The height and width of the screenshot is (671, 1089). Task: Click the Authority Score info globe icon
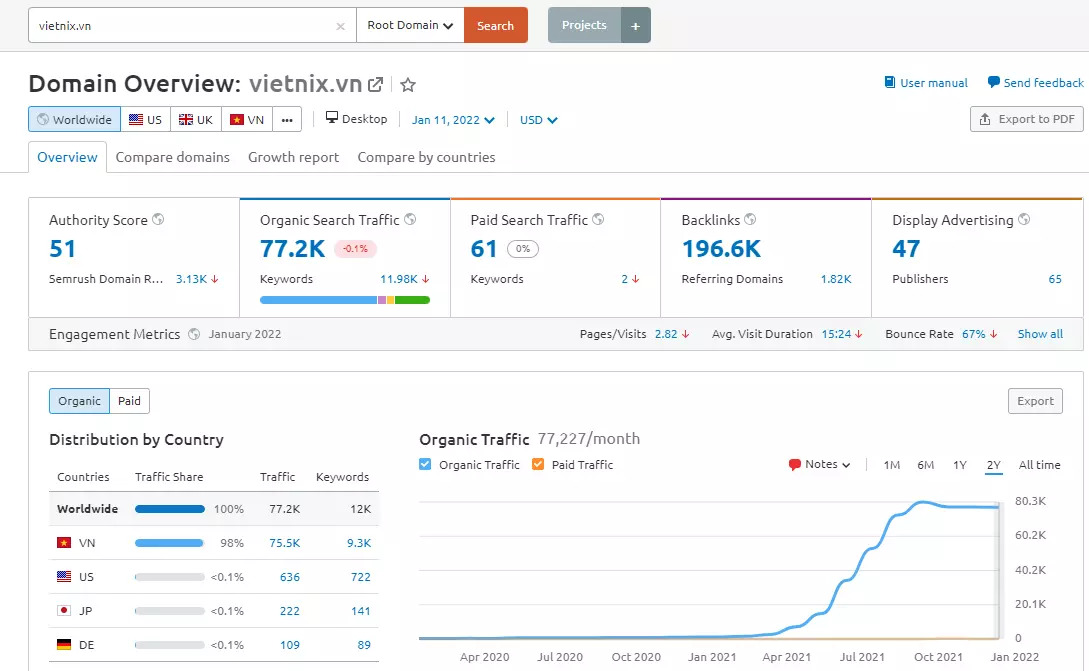[158, 219]
